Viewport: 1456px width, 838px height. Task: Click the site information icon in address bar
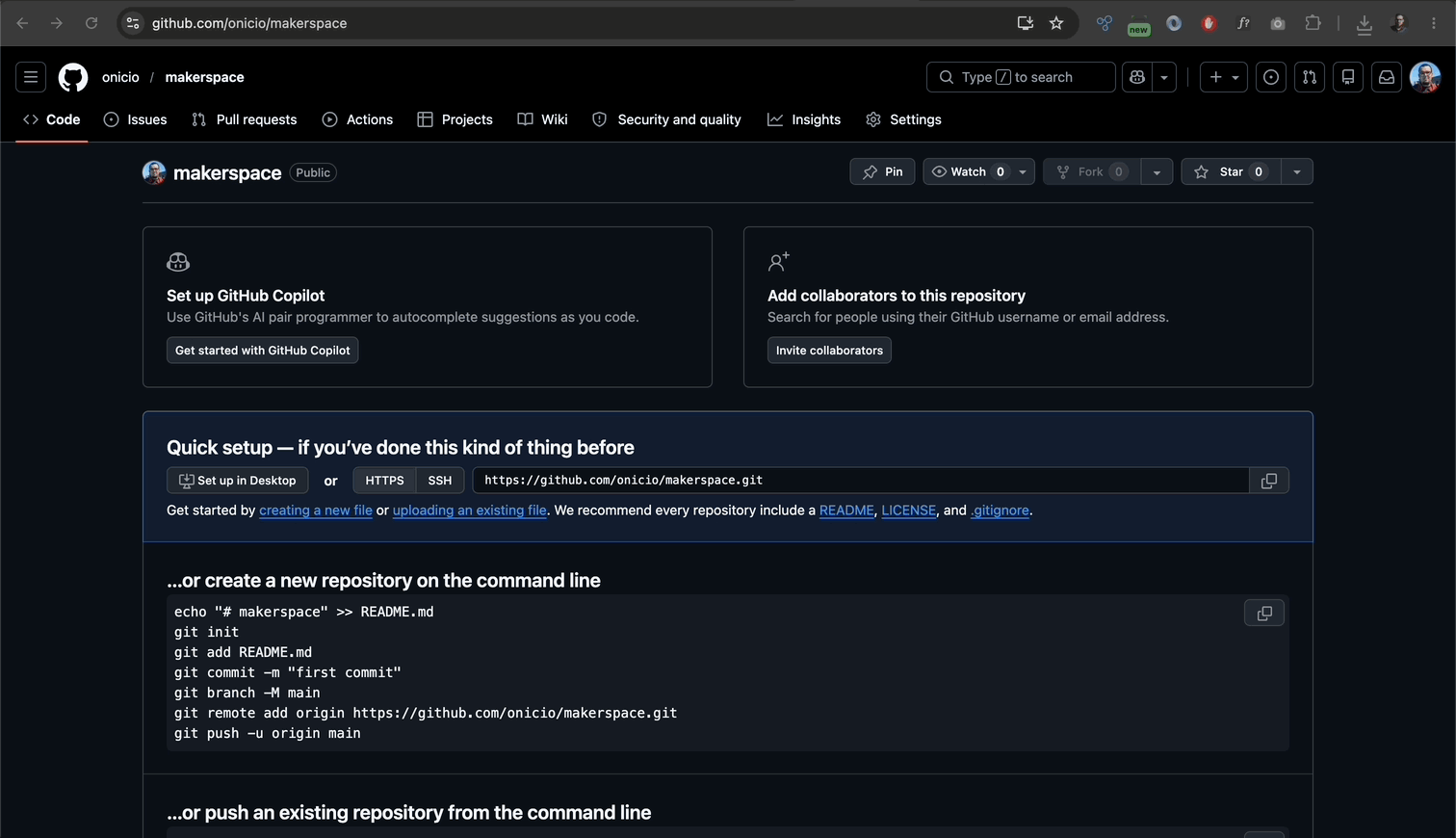[133, 23]
